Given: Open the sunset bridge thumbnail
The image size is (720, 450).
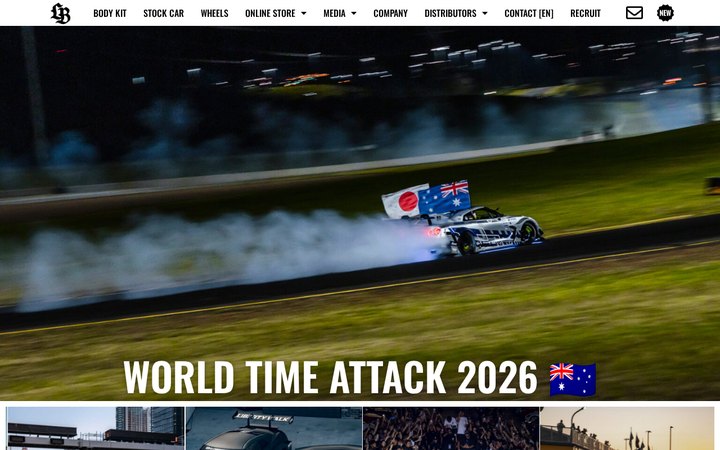Looking at the screenshot, I should click(x=627, y=428).
